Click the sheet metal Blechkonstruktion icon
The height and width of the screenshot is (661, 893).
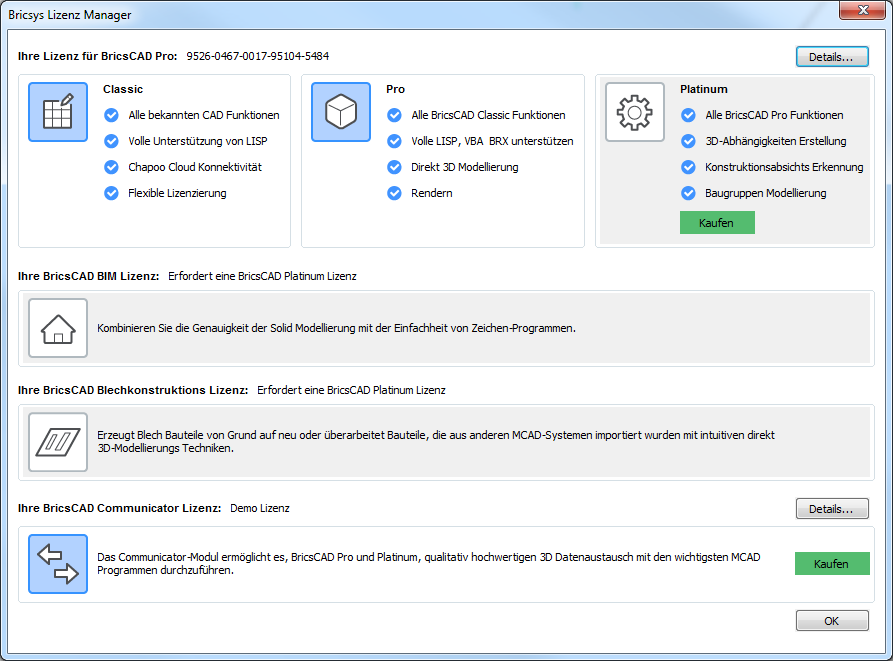[x=58, y=442]
